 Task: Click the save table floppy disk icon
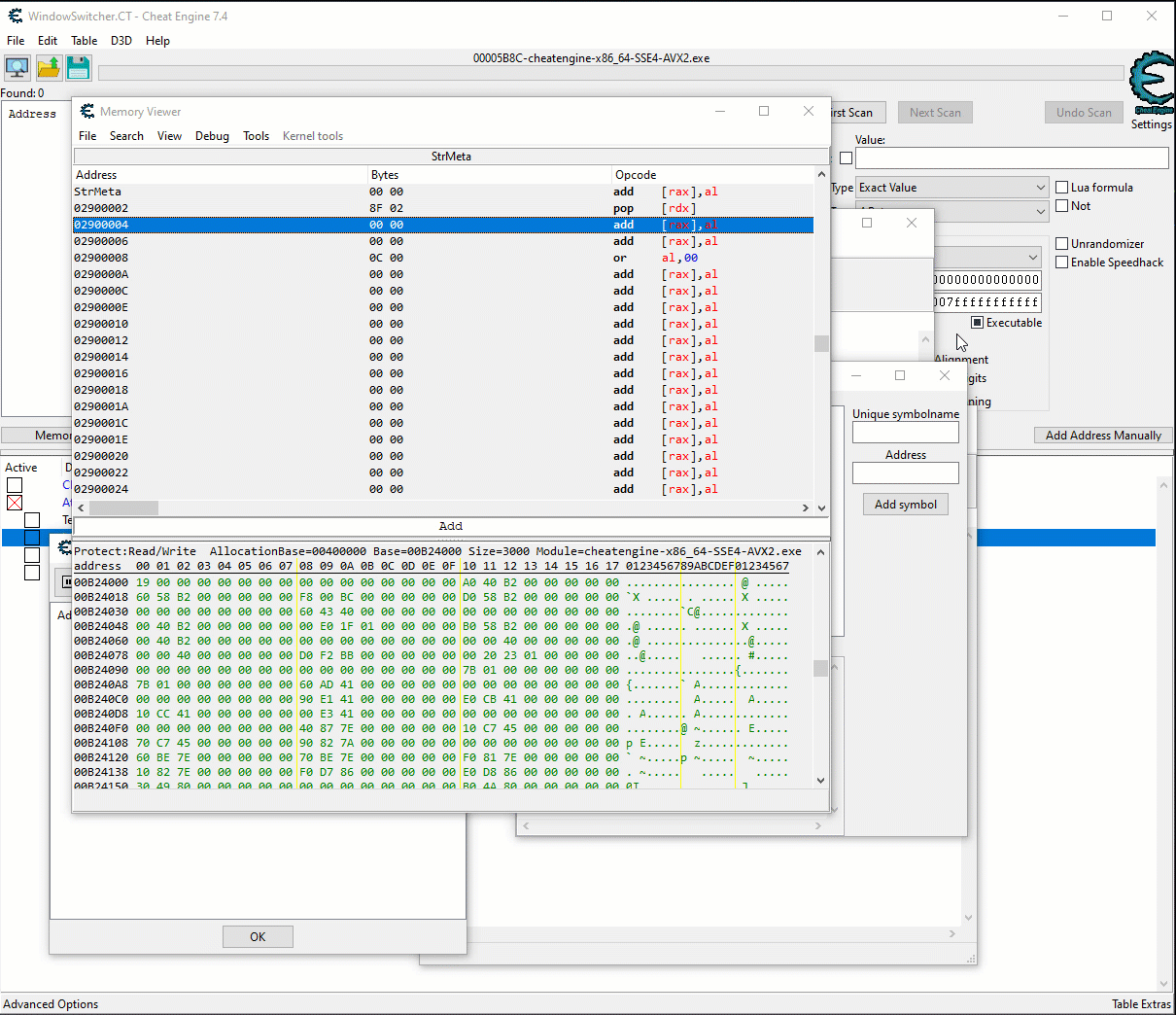79,67
